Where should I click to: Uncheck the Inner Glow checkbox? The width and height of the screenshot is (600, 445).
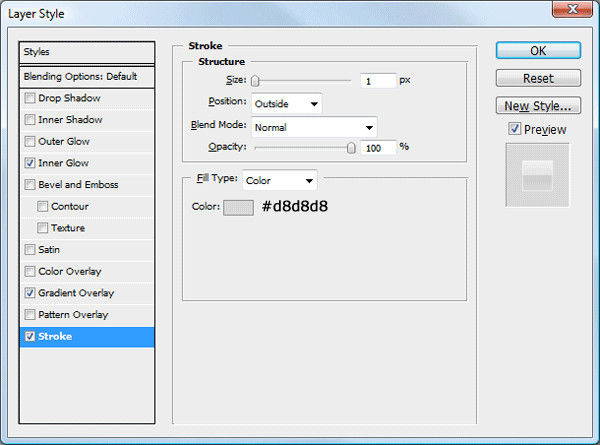30,163
